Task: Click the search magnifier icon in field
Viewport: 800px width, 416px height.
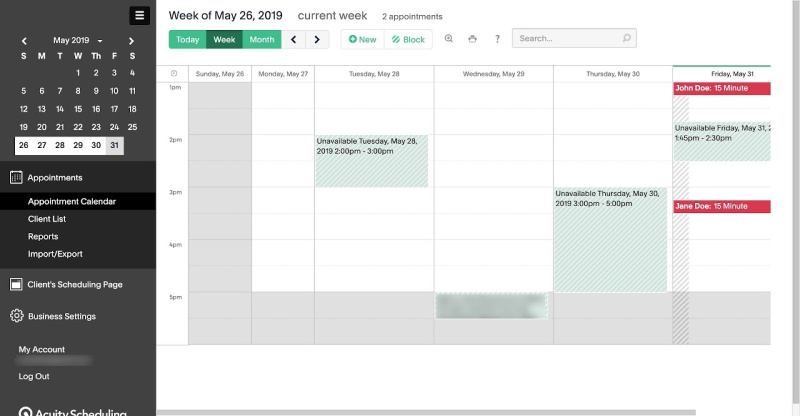Action: pos(627,38)
